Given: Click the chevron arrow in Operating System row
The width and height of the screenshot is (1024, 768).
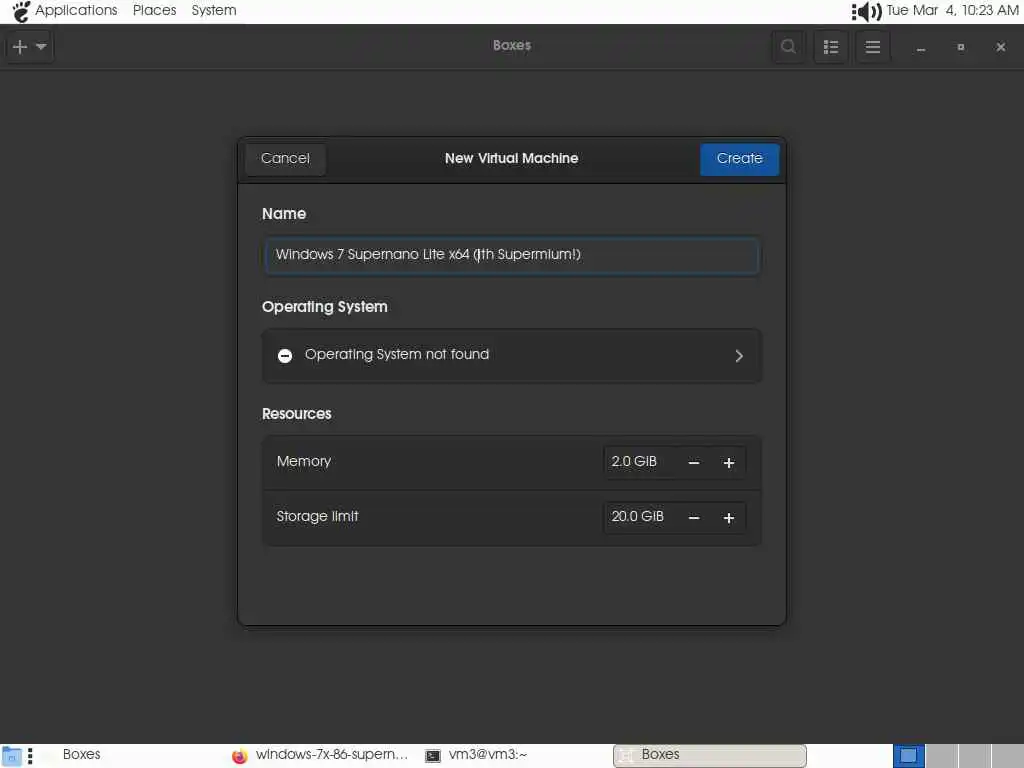Looking at the screenshot, I should [x=739, y=355].
